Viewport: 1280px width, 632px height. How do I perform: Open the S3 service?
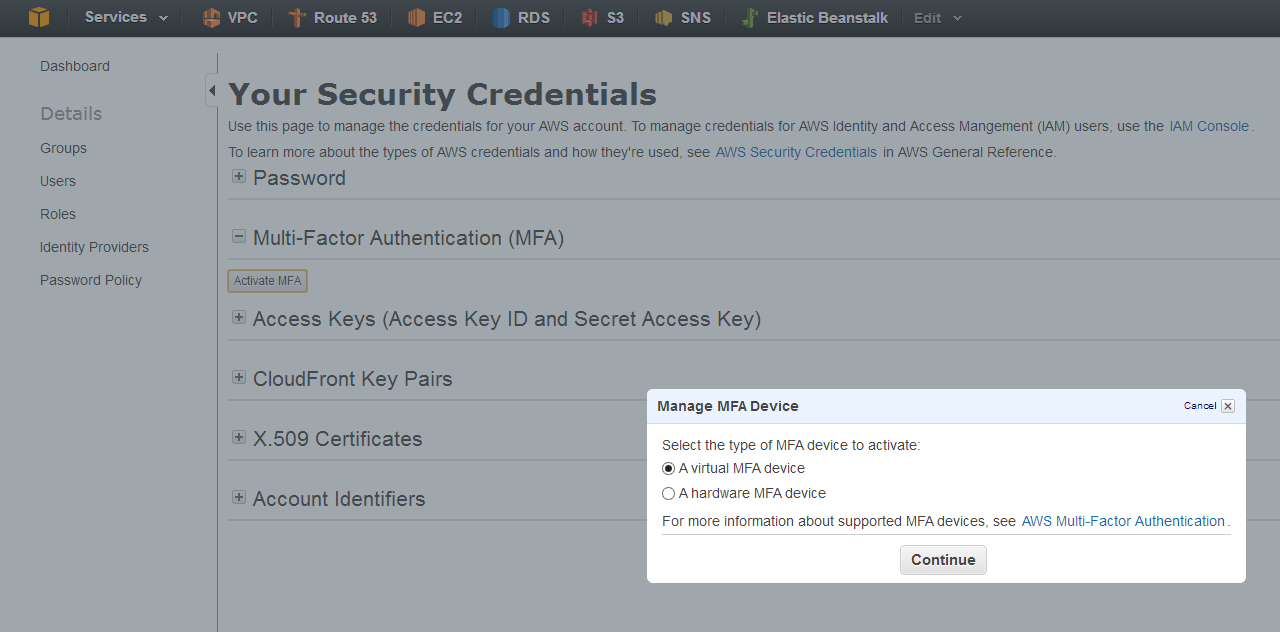coord(602,17)
